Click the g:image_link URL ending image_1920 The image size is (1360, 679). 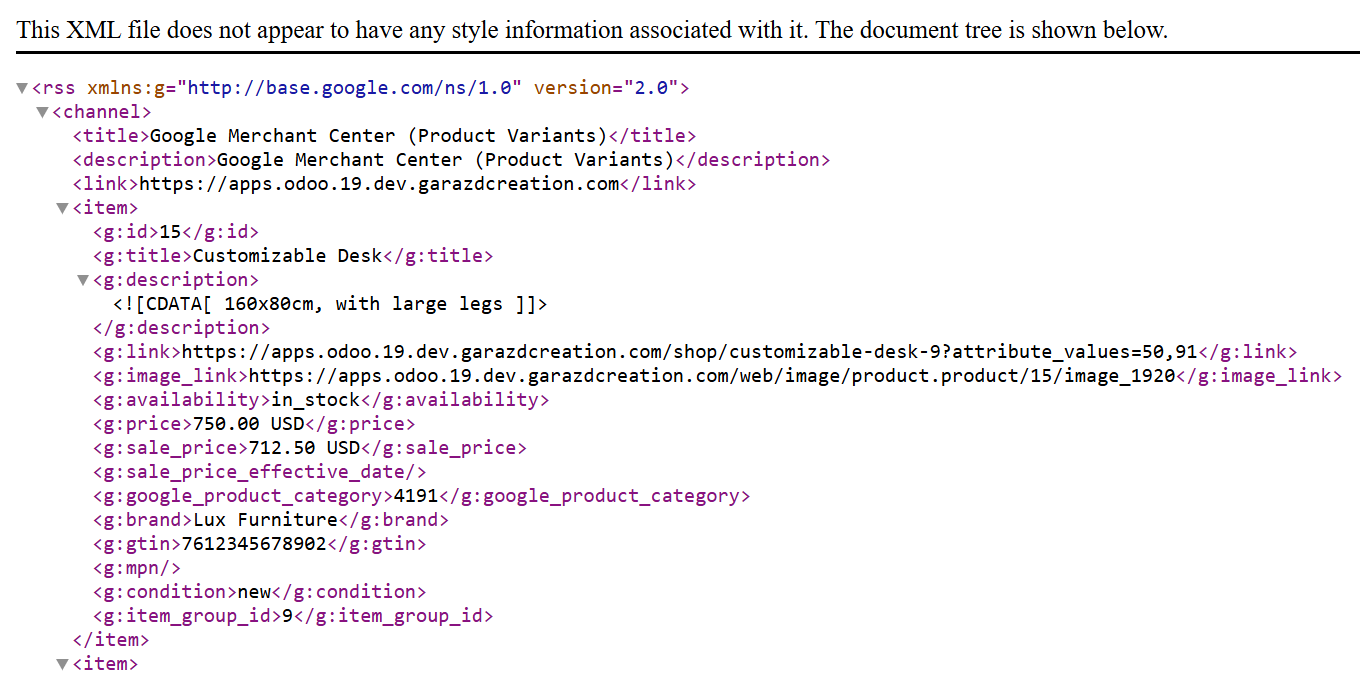[x=712, y=376]
